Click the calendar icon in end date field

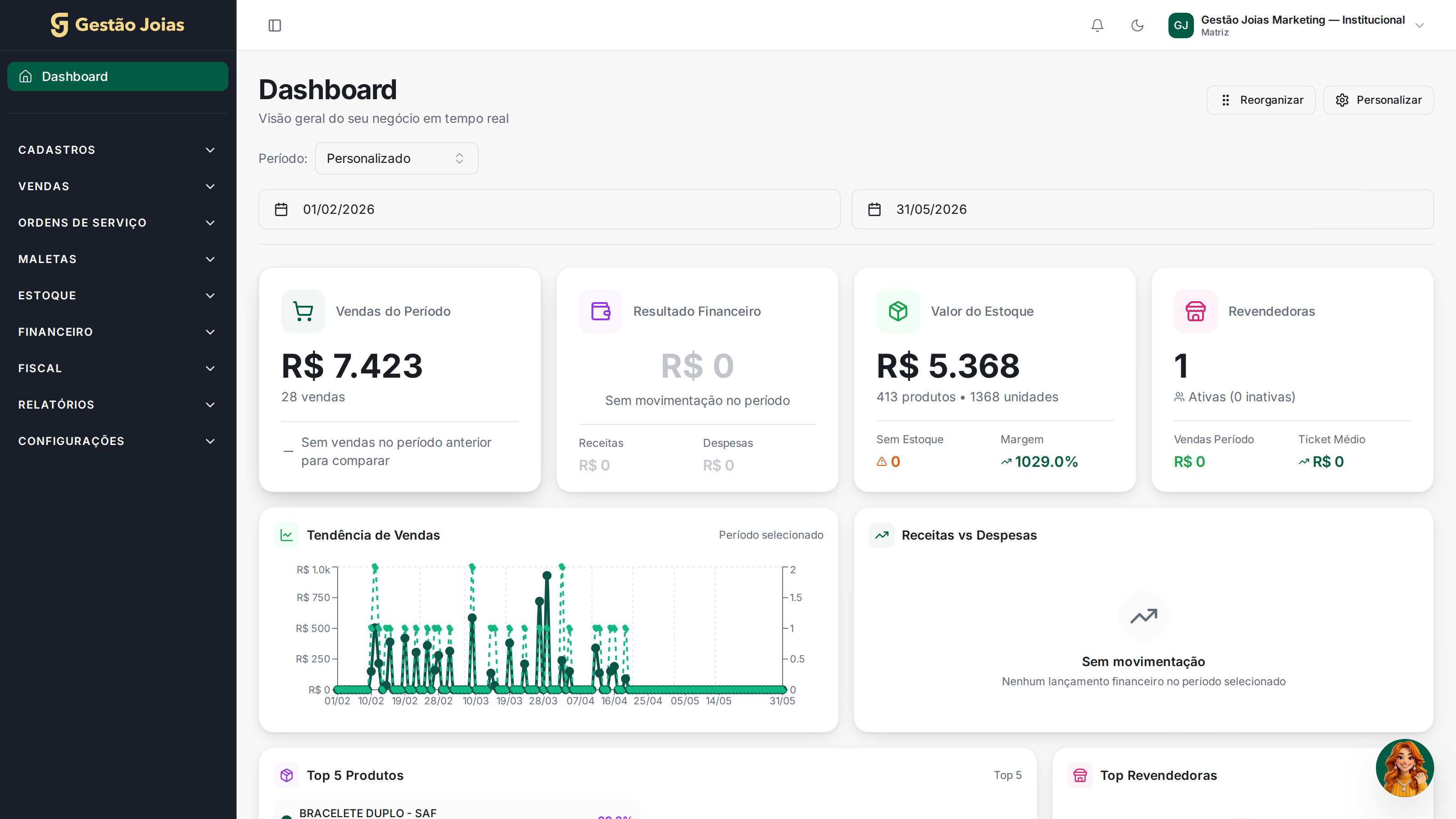point(875,210)
